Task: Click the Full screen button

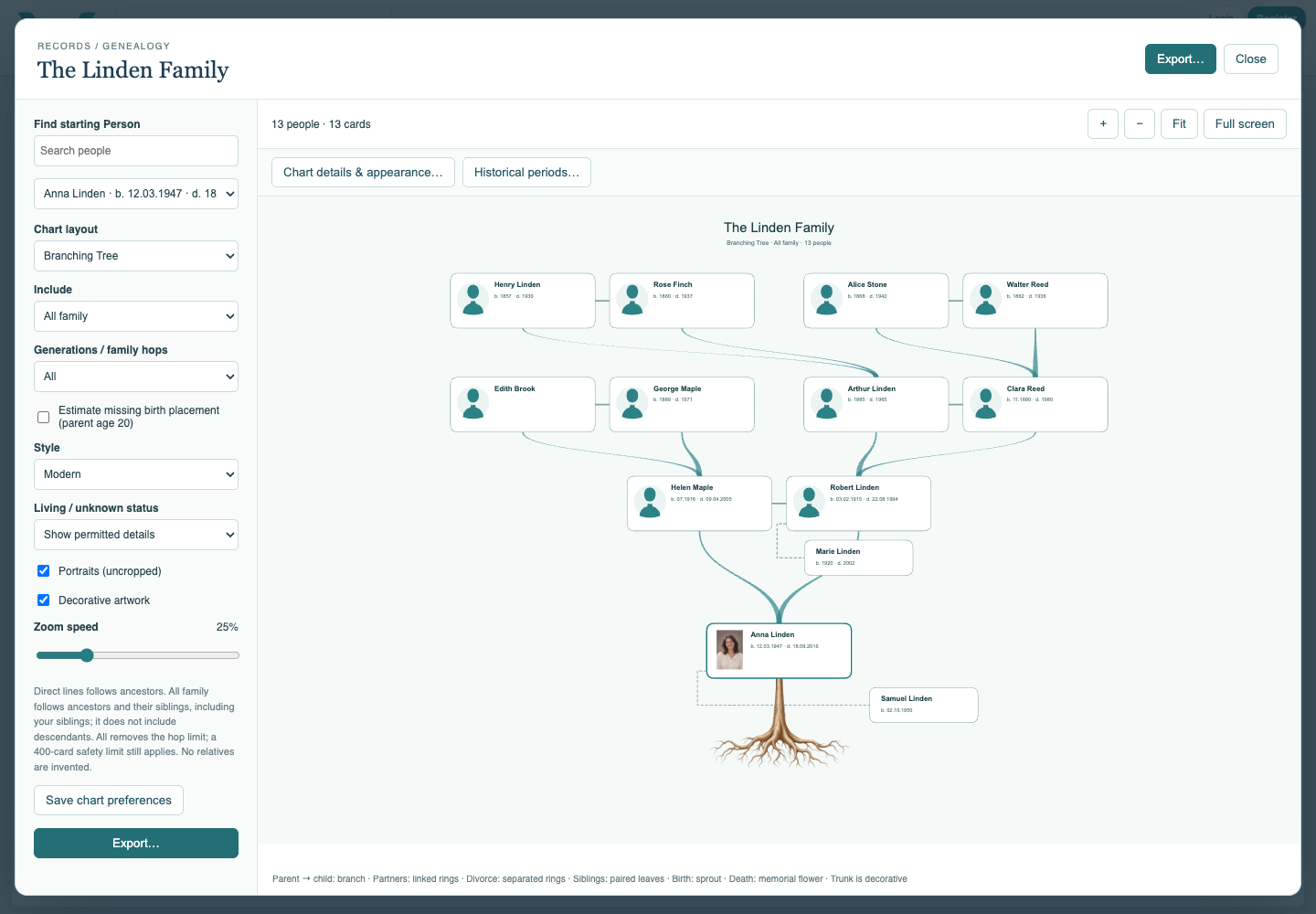Action: (1245, 124)
